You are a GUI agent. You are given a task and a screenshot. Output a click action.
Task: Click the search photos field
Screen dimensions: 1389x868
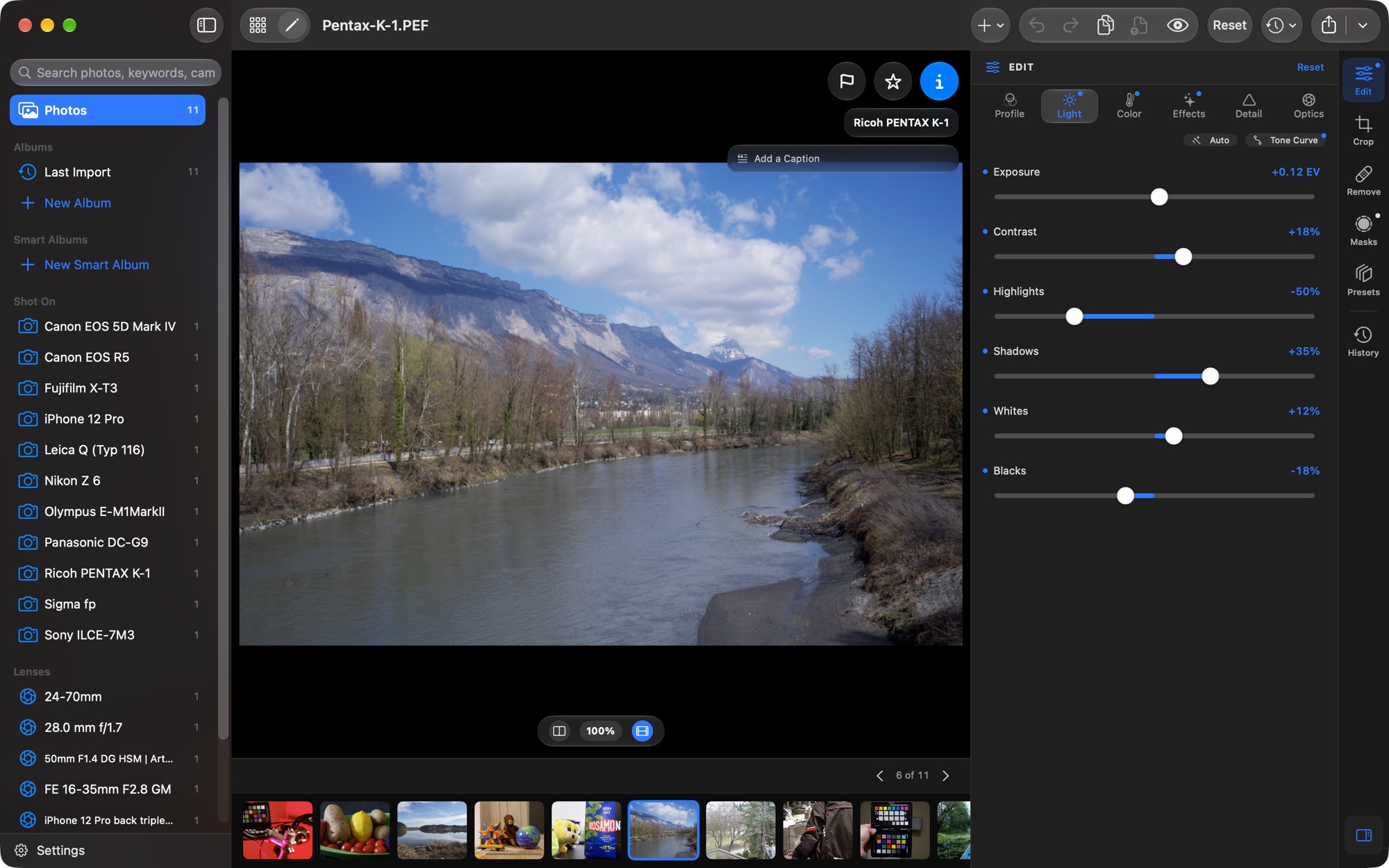116,72
